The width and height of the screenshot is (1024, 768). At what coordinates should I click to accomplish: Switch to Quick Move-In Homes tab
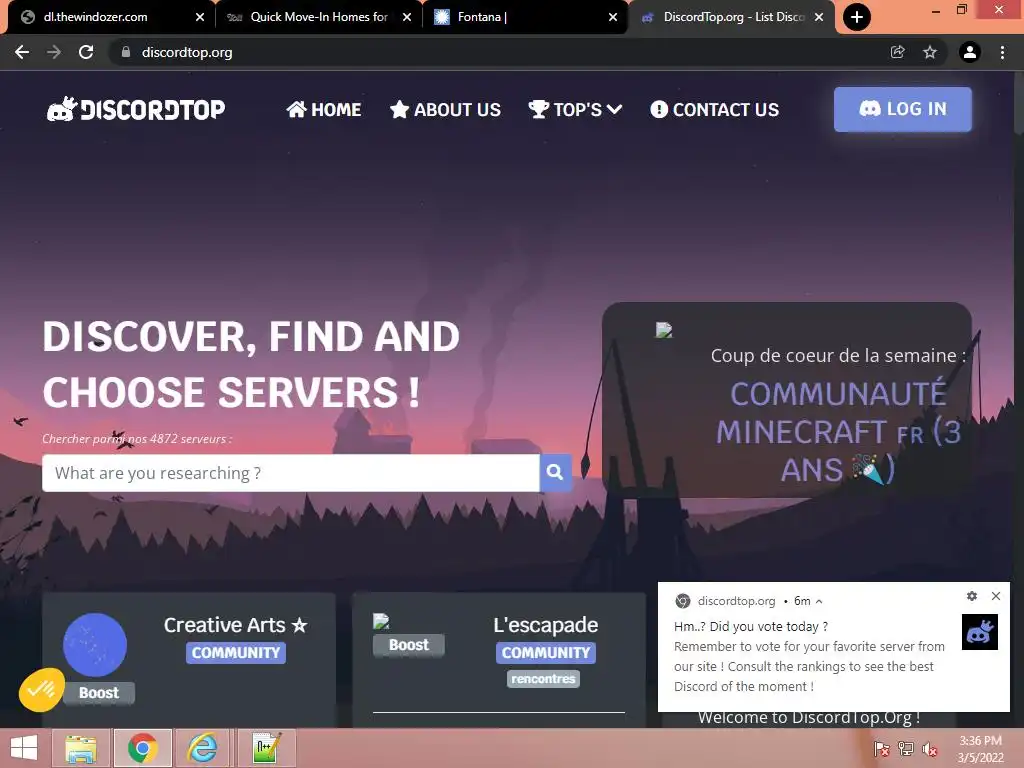318,17
